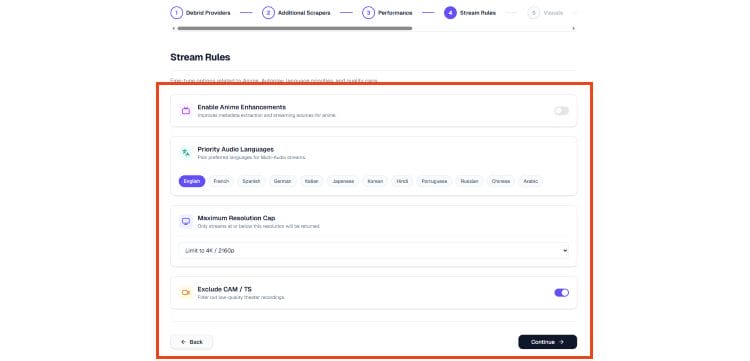Click the right scroll arrow under the stepper
This screenshot has height=361, width=750.
[x=574, y=29]
